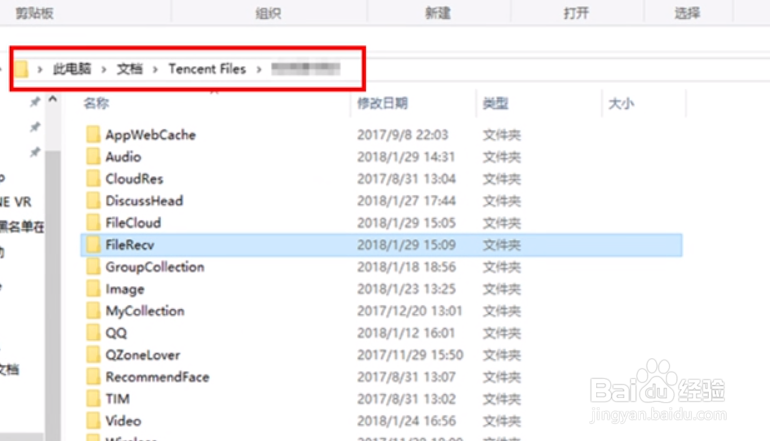
Task: Expand the chevron after 此电脑 in address bar
Action: pyautogui.click(x=104, y=69)
